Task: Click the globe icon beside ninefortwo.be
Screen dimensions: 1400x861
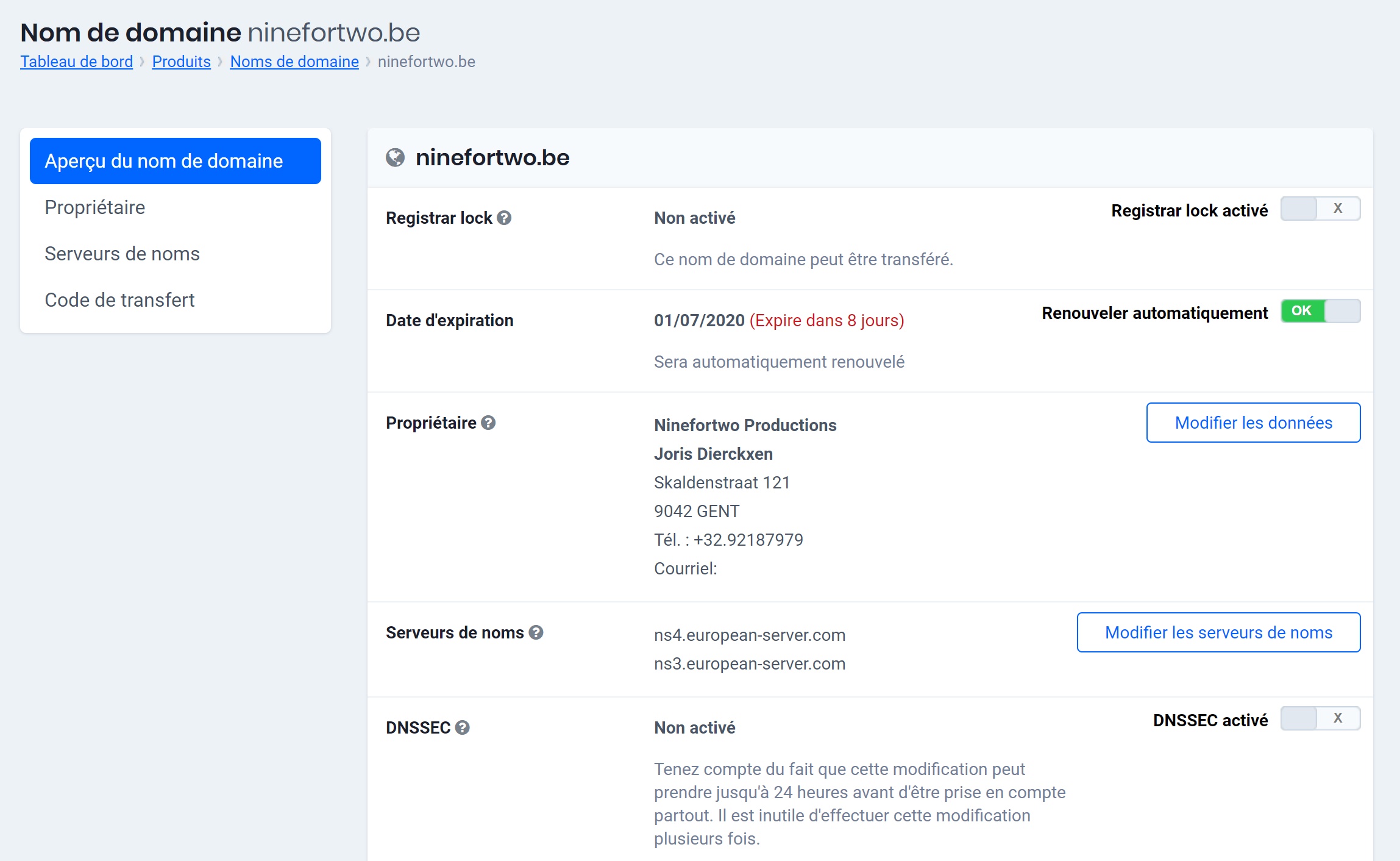Action: pos(395,158)
